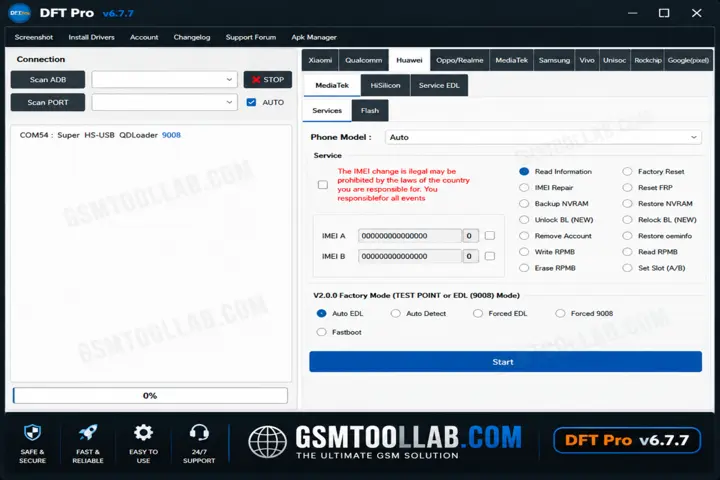
Task: Click the Safe & Secure shield icon
Action: 33,433
